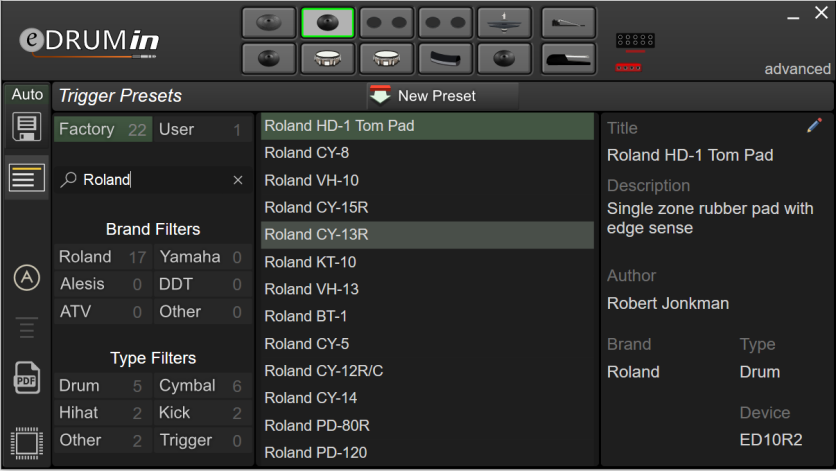
Task: Click the eDRUMin logo
Action: (x=89, y=42)
